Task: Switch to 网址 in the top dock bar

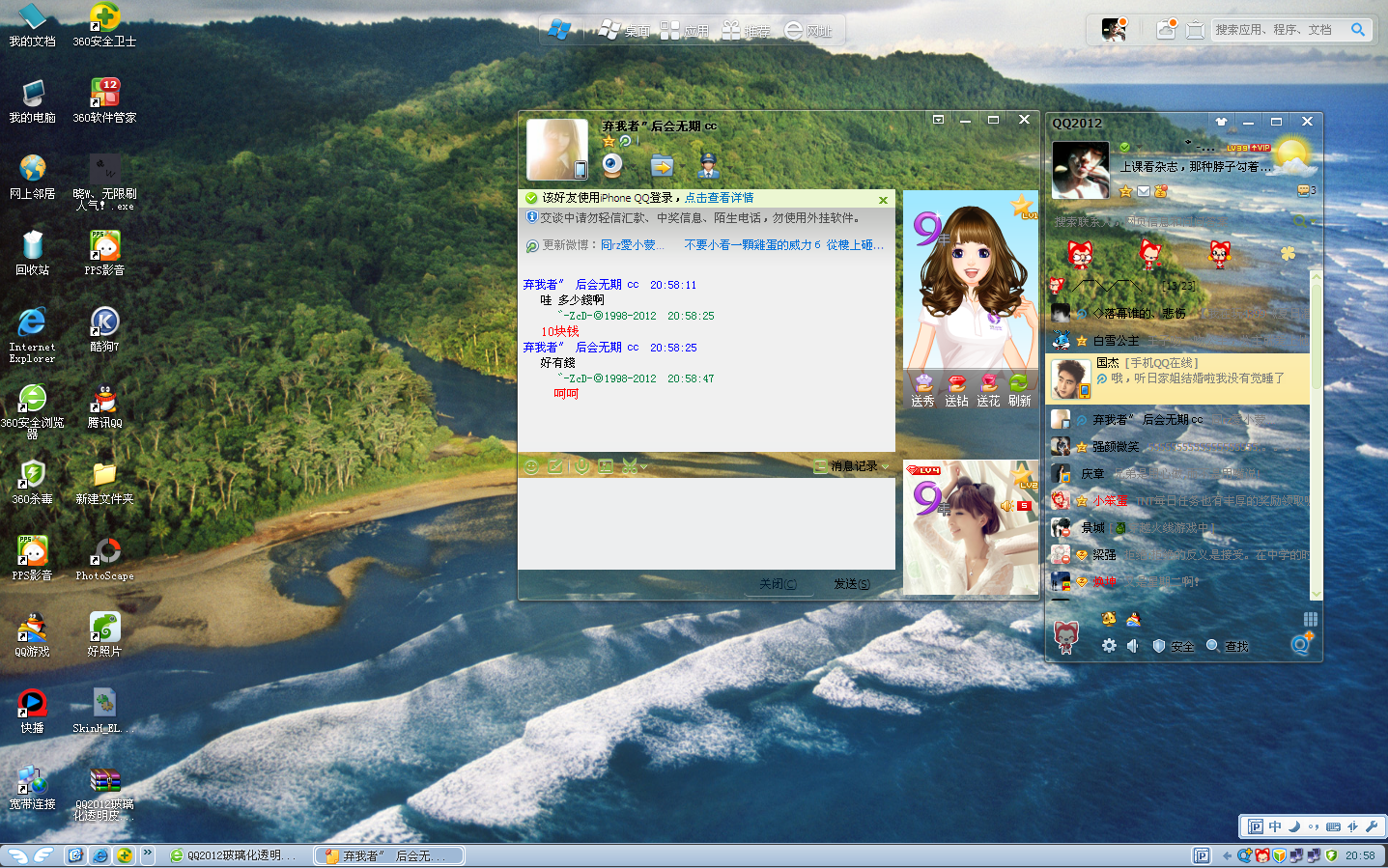Action: (807, 31)
